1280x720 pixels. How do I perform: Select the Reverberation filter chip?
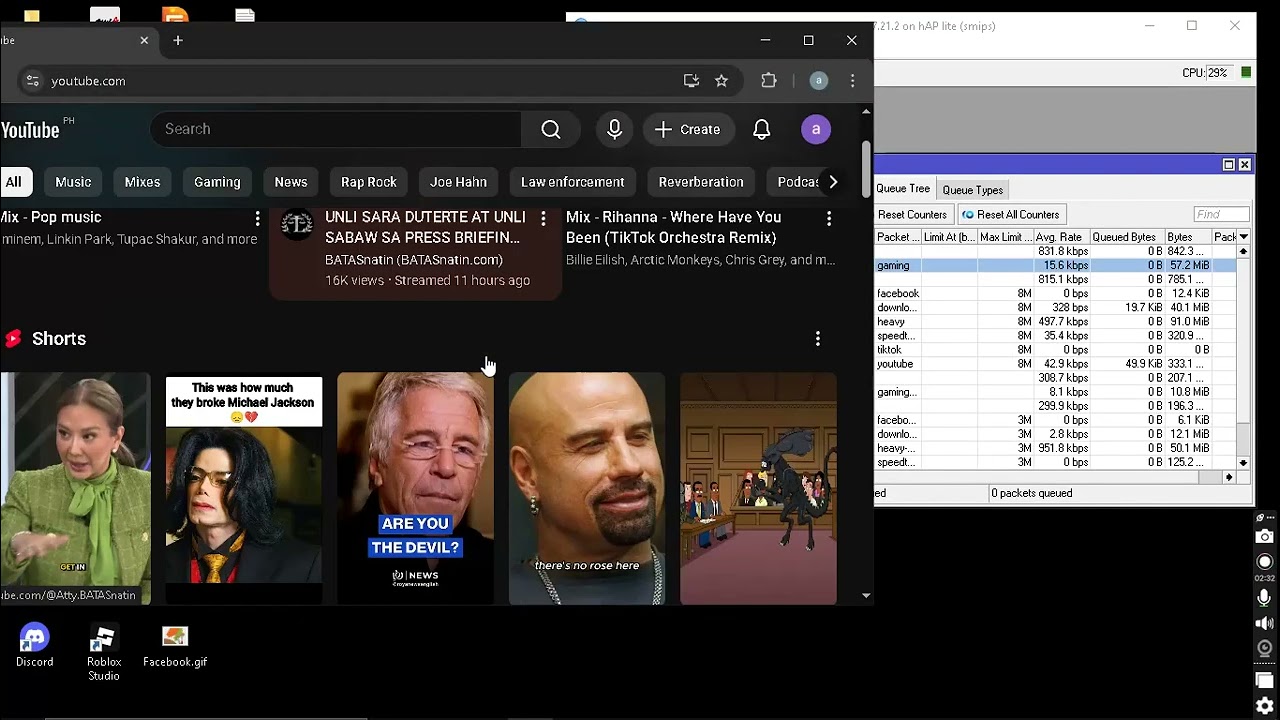point(701,182)
